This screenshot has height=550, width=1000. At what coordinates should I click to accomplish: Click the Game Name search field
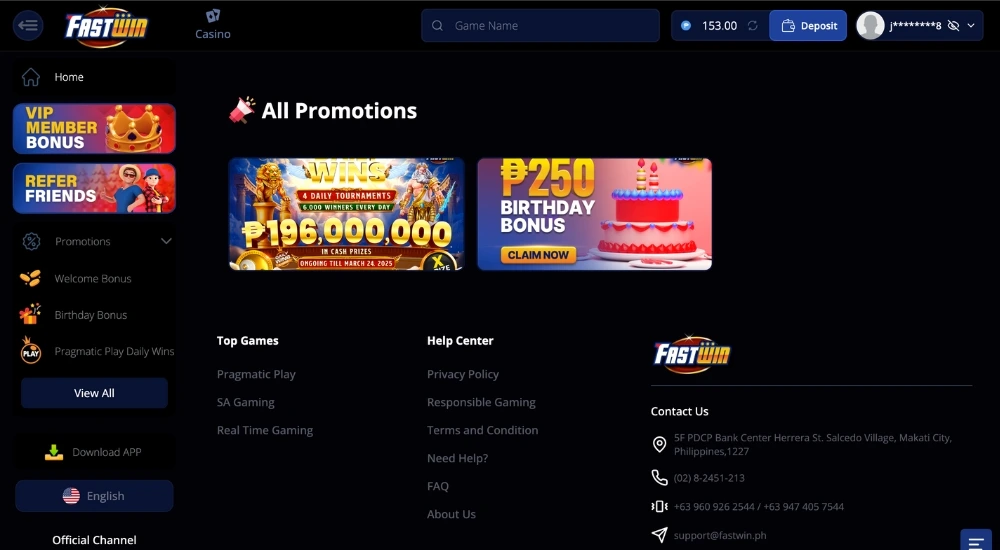pyautogui.click(x=540, y=26)
